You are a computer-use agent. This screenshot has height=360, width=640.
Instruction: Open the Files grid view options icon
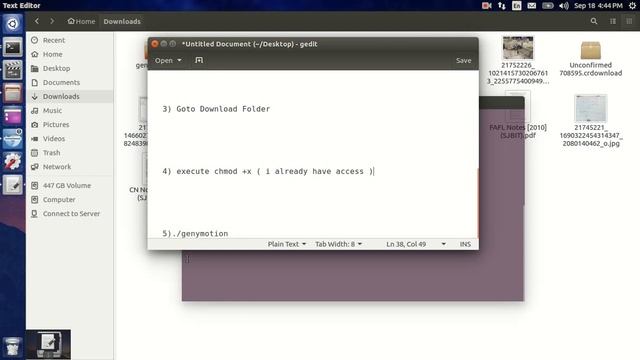click(629, 21)
